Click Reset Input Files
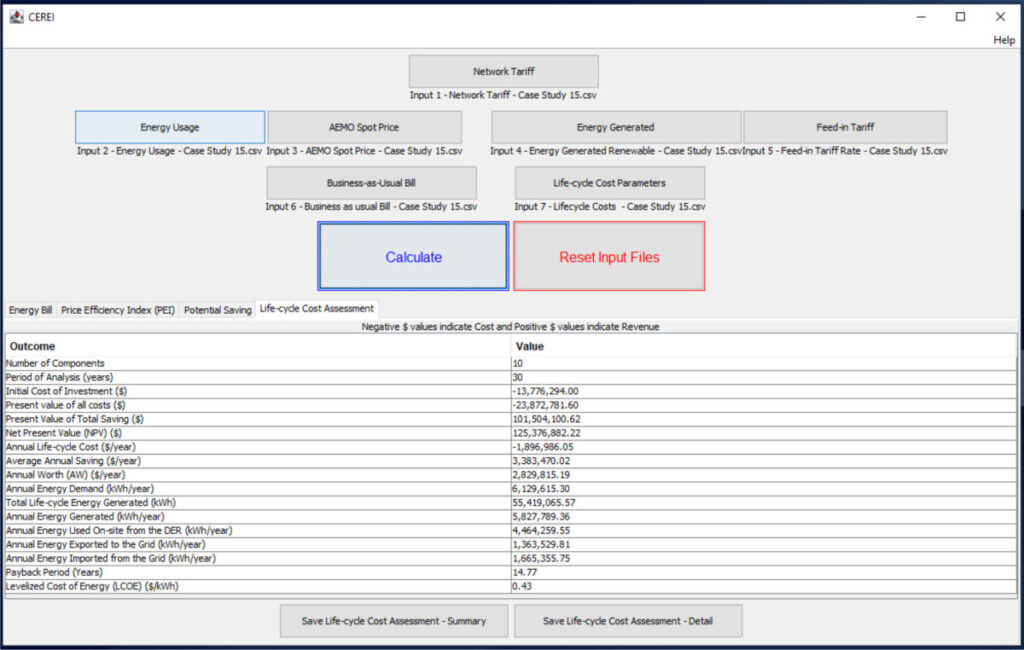The width and height of the screenshot is (1024, 650). (609, 257)
